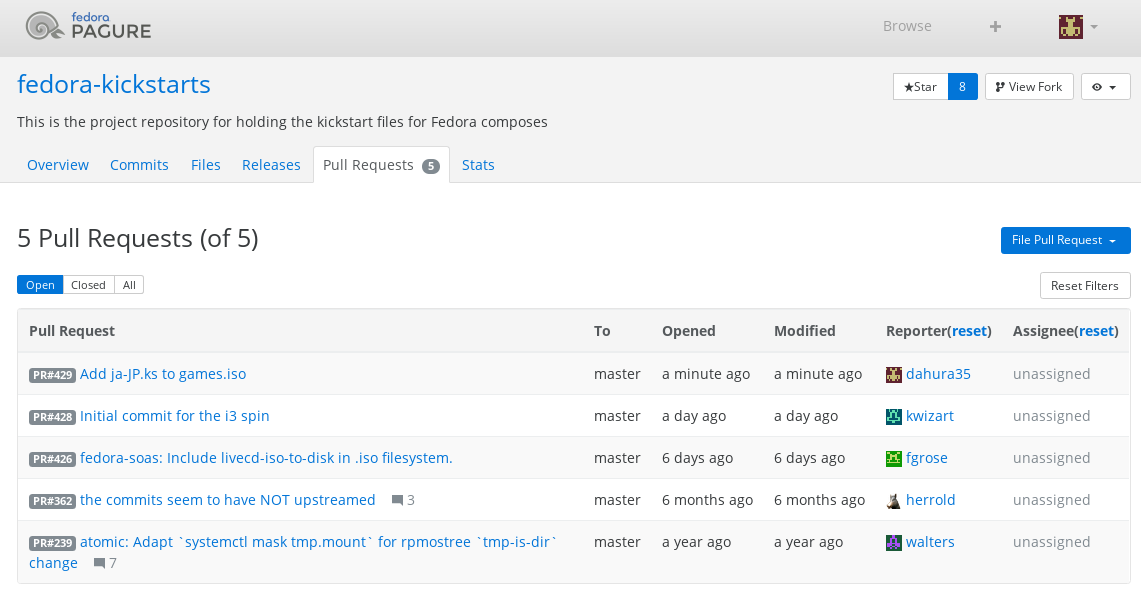The height and width of the screenshot is (591, 1141).
Task: Click the star count badge 8
Action: click(x=962, y=87)
